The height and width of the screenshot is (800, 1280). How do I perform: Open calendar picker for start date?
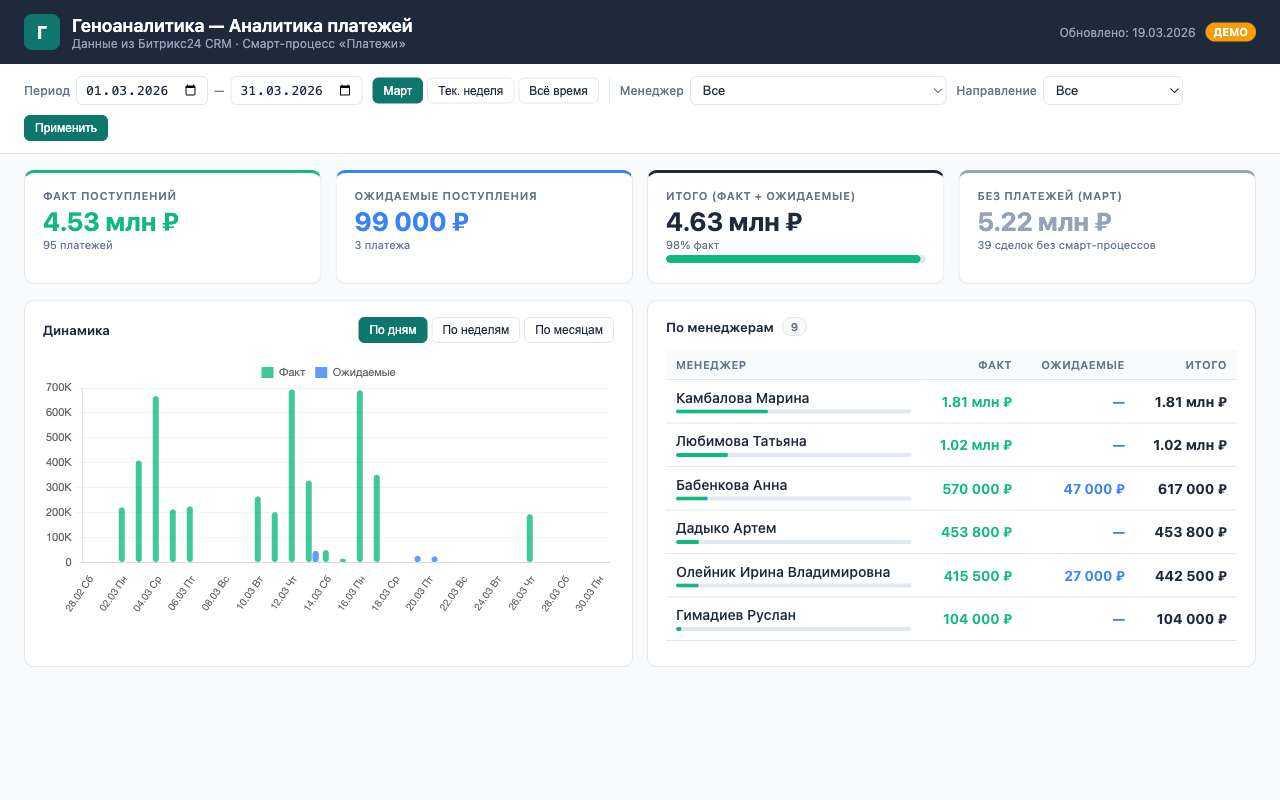coord(191,91)
